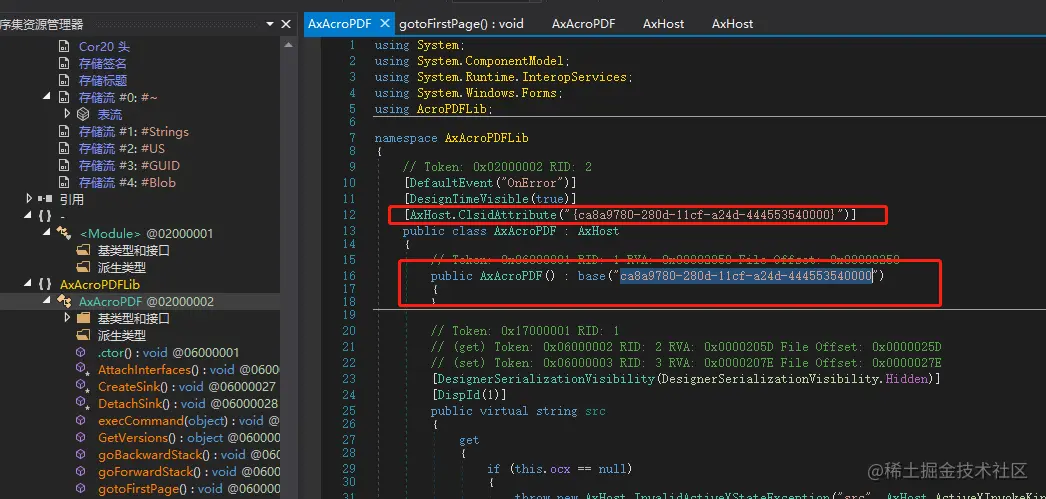Click the 表流 cube icon
The width and height of the screenshot is (1046, 499).
(83, 115)
